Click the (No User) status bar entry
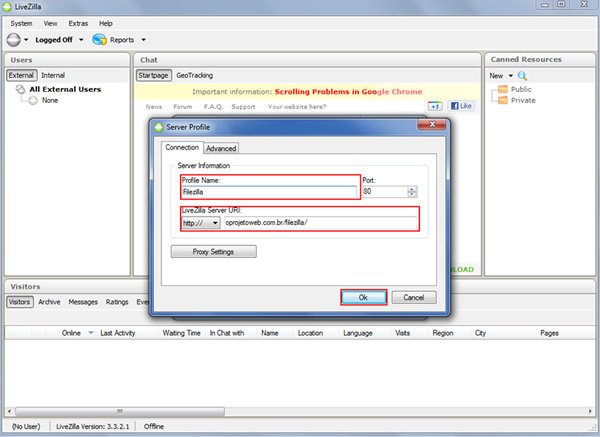Screen dimensions: 600x437 tap(26, 426)
